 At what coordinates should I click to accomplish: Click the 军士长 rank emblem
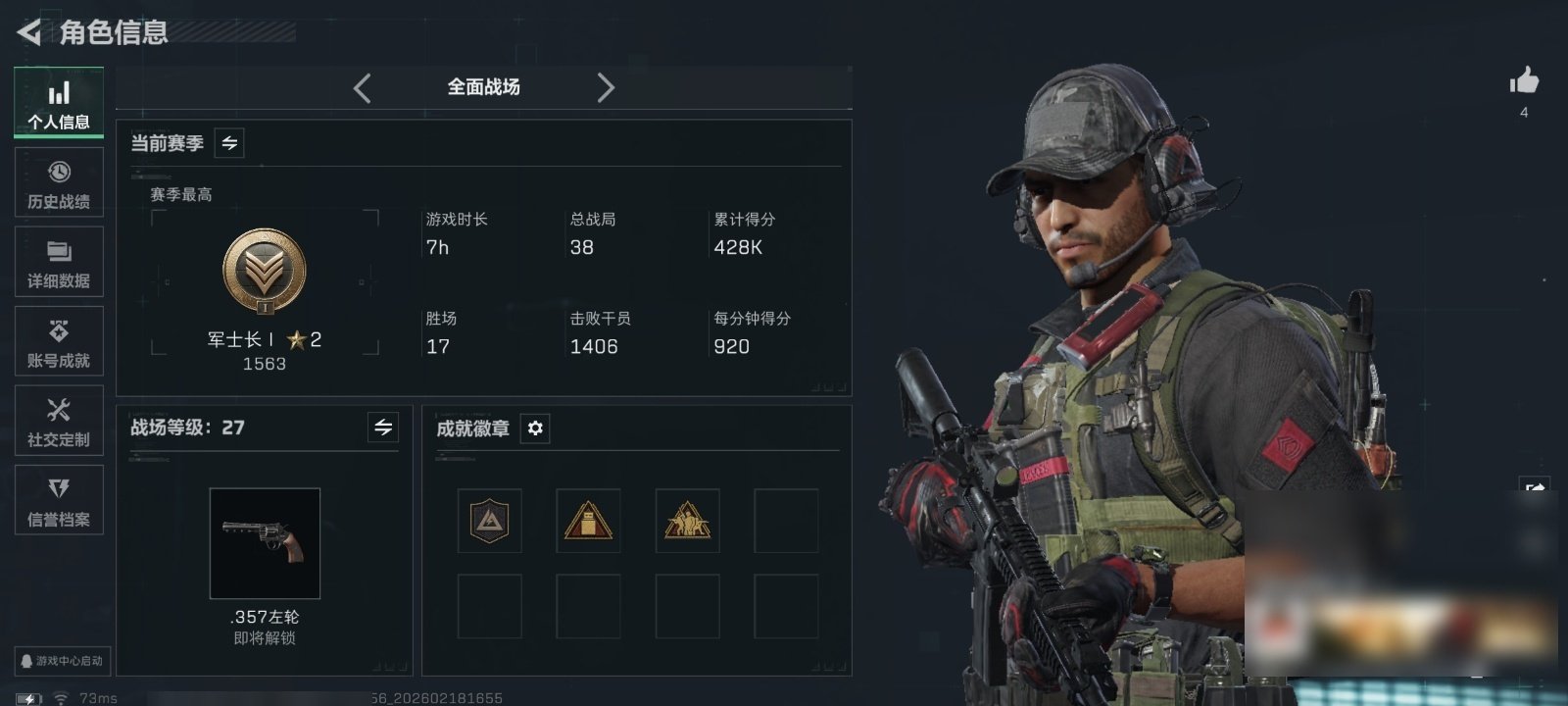point(265,272)
